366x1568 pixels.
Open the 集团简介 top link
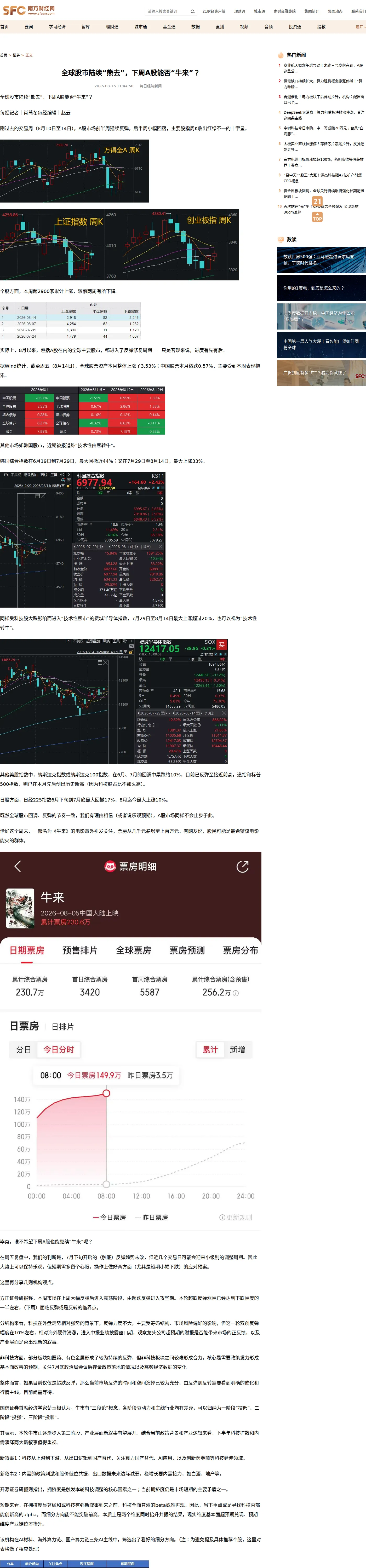tap(312, 11)
